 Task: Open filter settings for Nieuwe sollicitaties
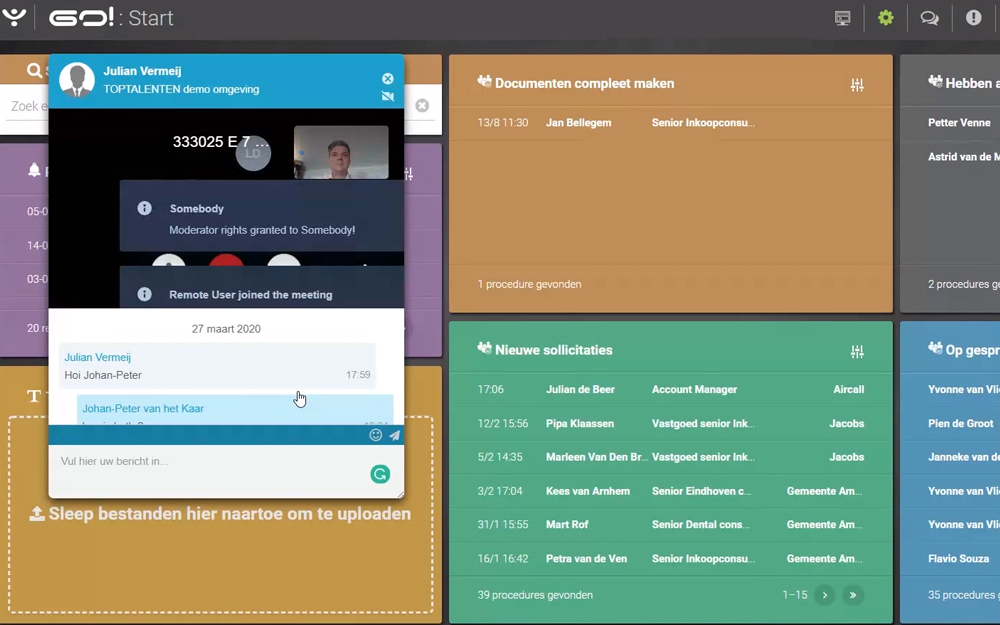tap(857, 351)
